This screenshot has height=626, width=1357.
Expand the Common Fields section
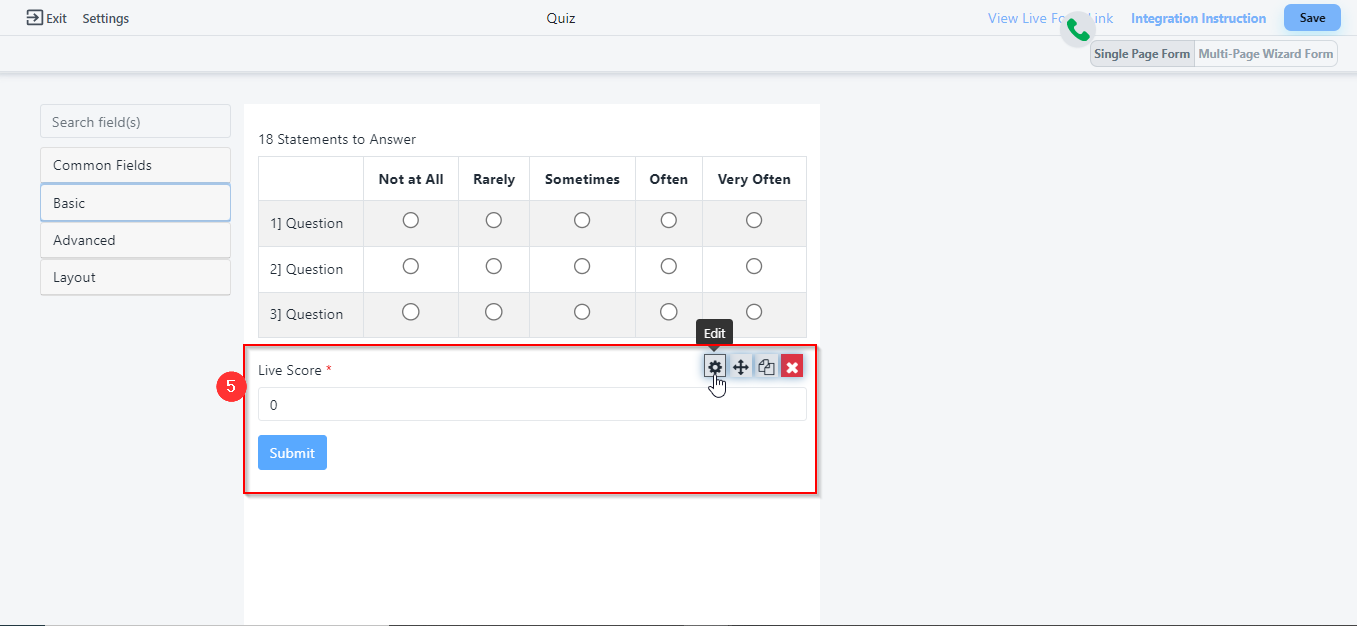point(135,165)
